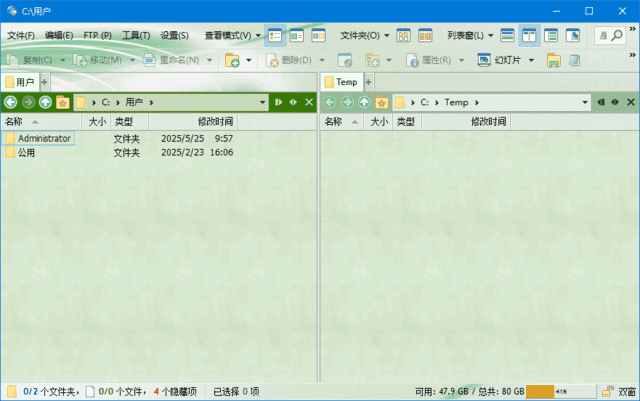Expand the new folder dropdown arrow
The height and width of the screenshot is (401, 640).
249,60
